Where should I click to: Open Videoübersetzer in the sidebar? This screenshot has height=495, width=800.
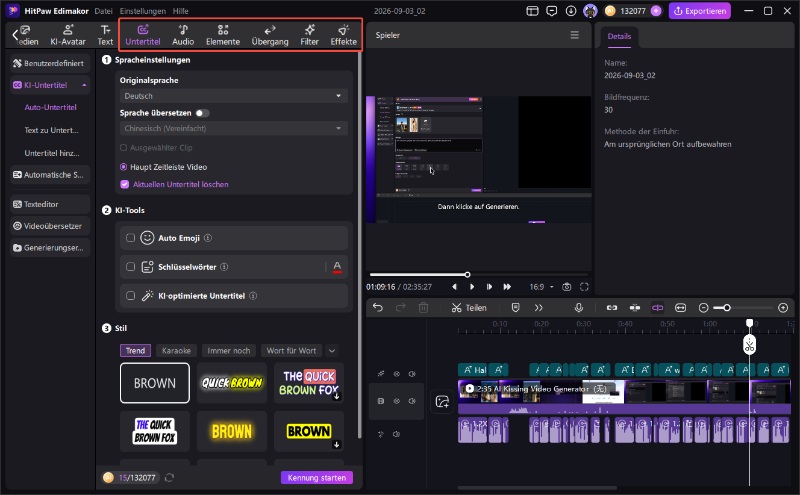click(x=50, y=226)
